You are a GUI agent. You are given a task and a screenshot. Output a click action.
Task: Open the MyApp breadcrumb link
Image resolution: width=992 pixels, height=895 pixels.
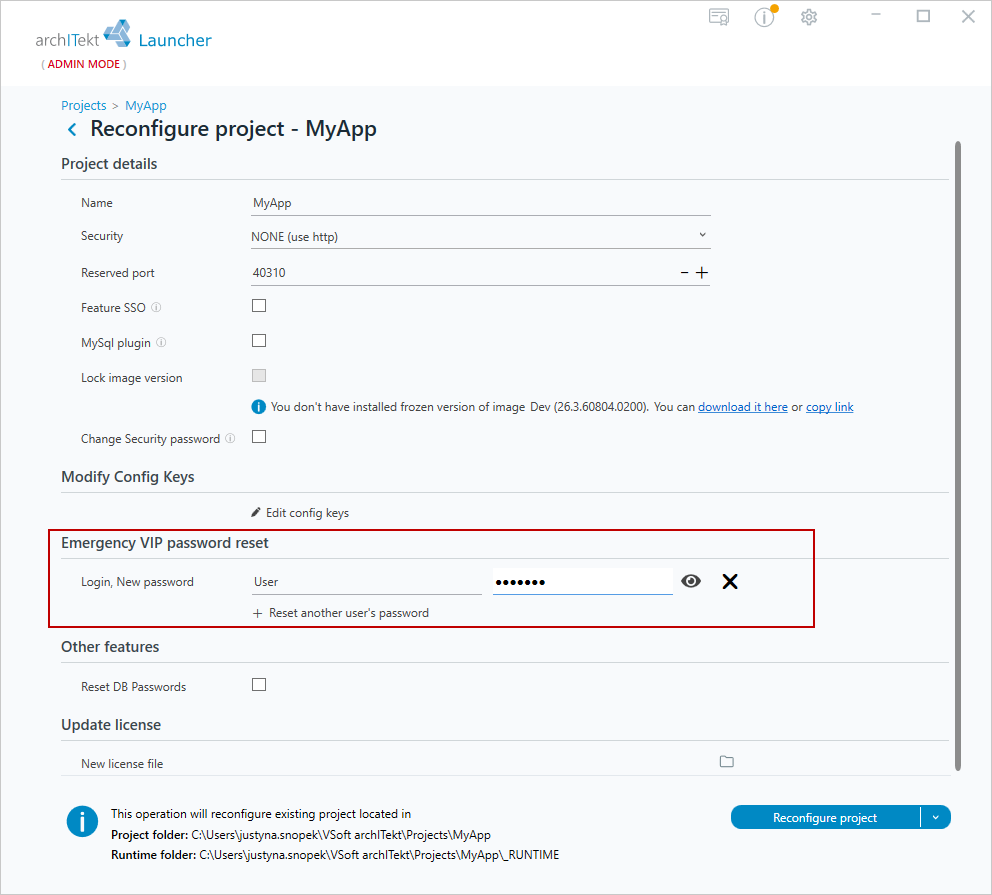[x=146, y=106]
